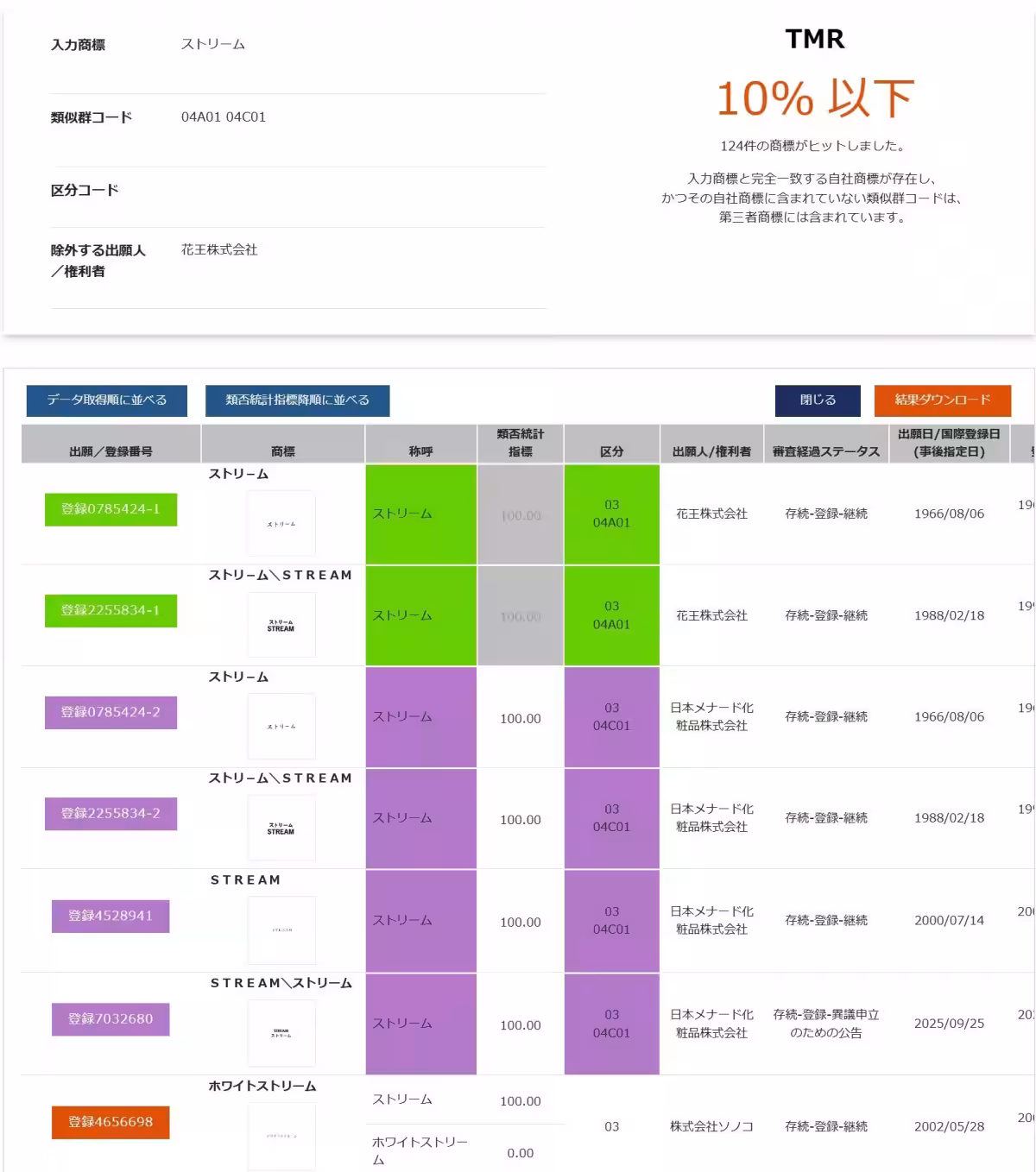This screenshot has height=1172, width=1036.
Task: View STREAM logo thumbnail for 登録2255834-1
Action: pyautogui.click(x=281, y=625)
